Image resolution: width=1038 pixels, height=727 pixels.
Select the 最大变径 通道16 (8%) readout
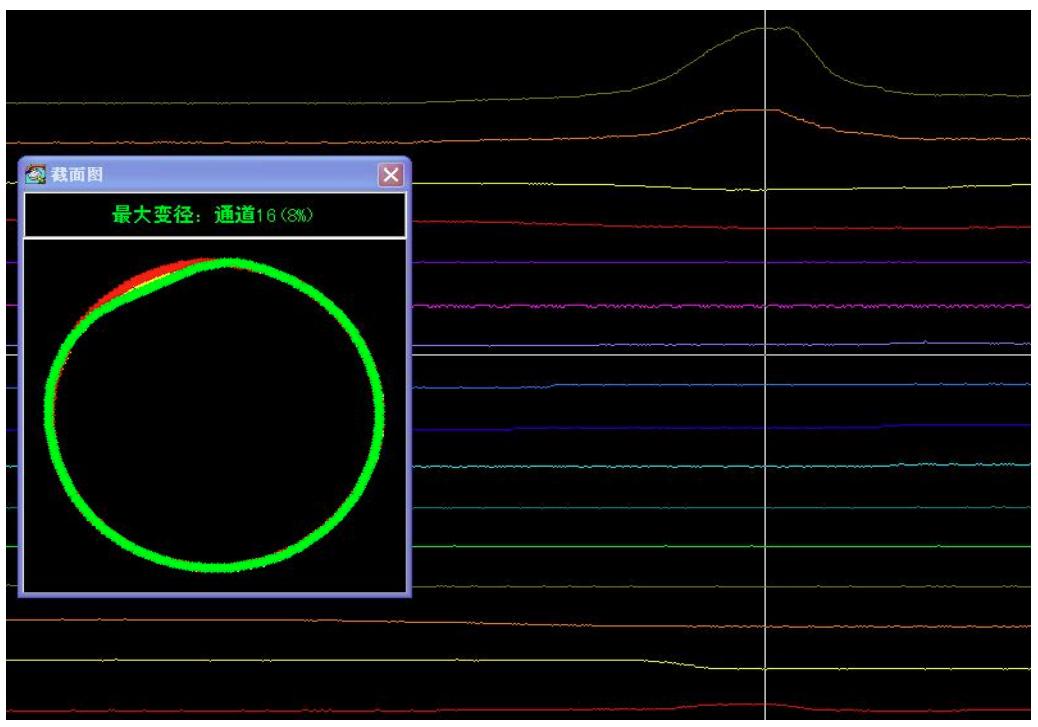pos(214,215)
